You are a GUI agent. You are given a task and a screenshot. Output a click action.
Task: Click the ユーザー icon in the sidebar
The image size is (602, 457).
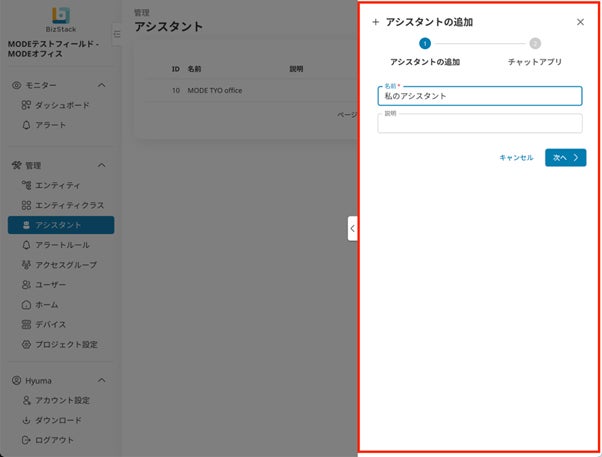pyautogui.click(x=26, y=285)
